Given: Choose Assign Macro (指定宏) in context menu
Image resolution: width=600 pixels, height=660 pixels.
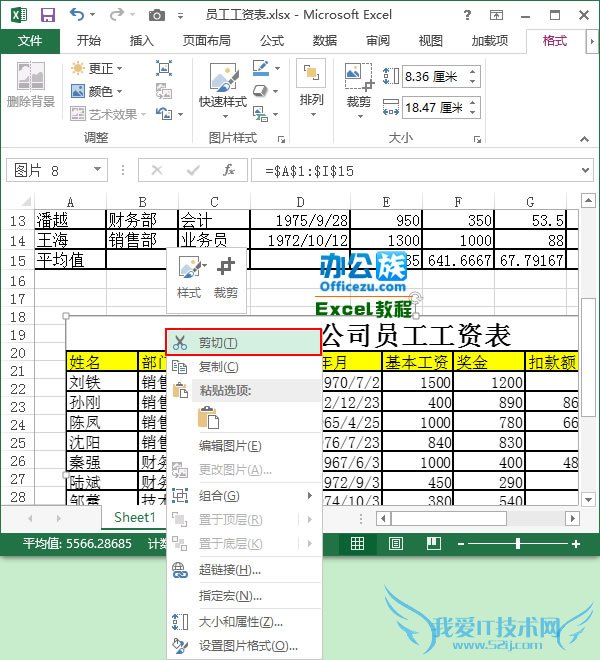Looking at the screenshot, I should (x=243, y=596).
